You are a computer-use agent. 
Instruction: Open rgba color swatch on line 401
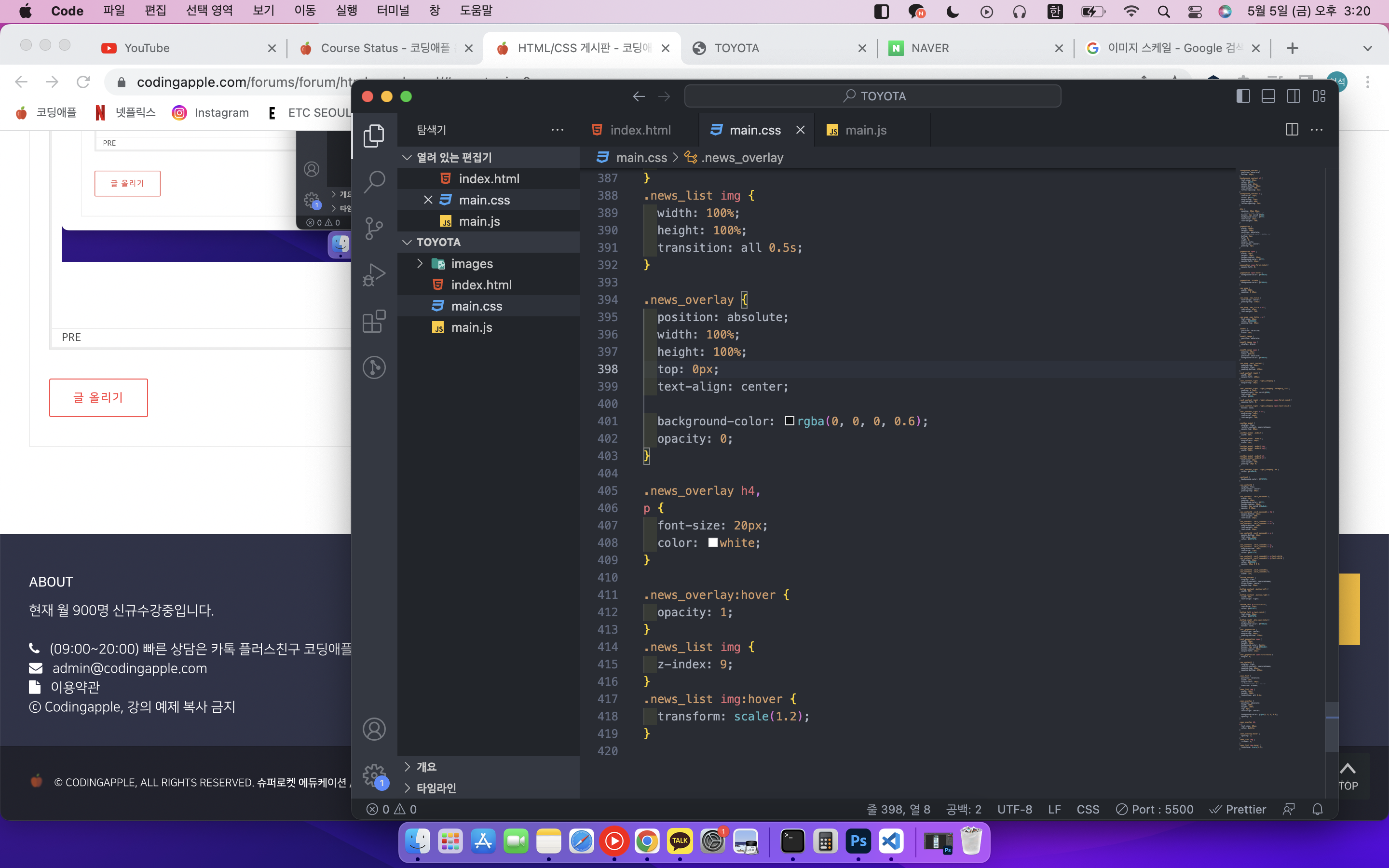[x=789, y=421]
